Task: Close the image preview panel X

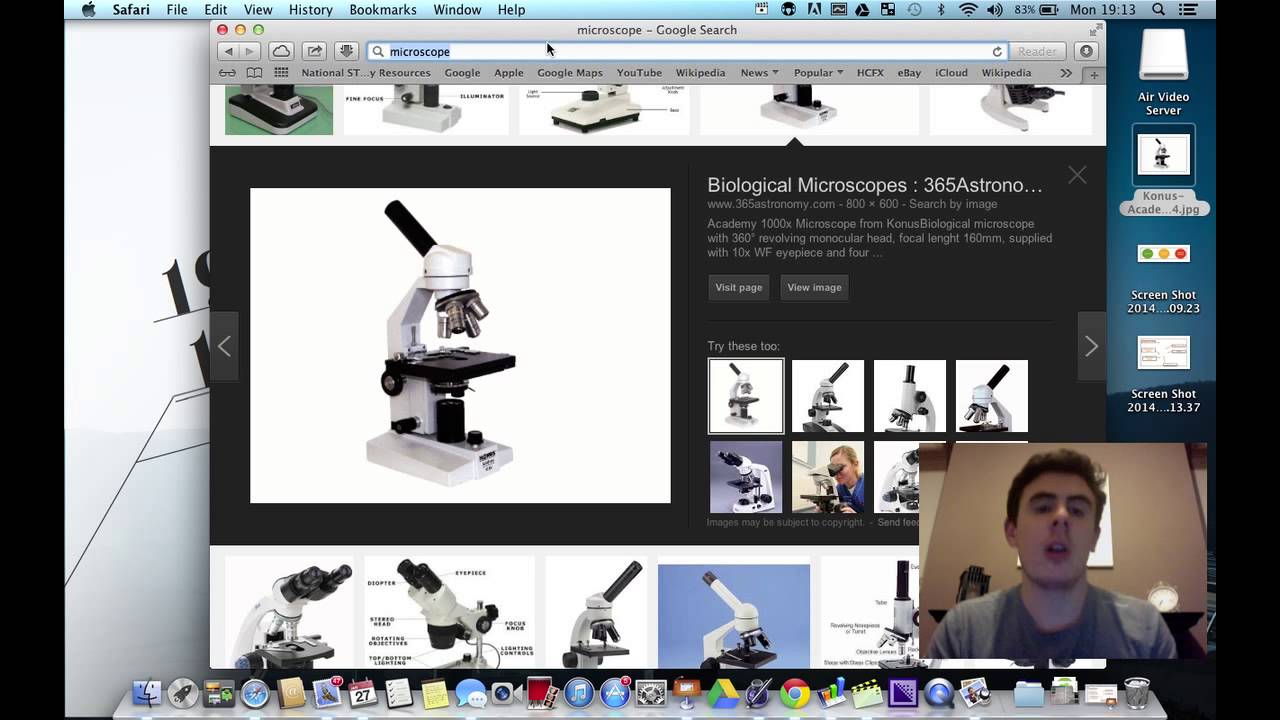Action: (x=1077, y=175)
